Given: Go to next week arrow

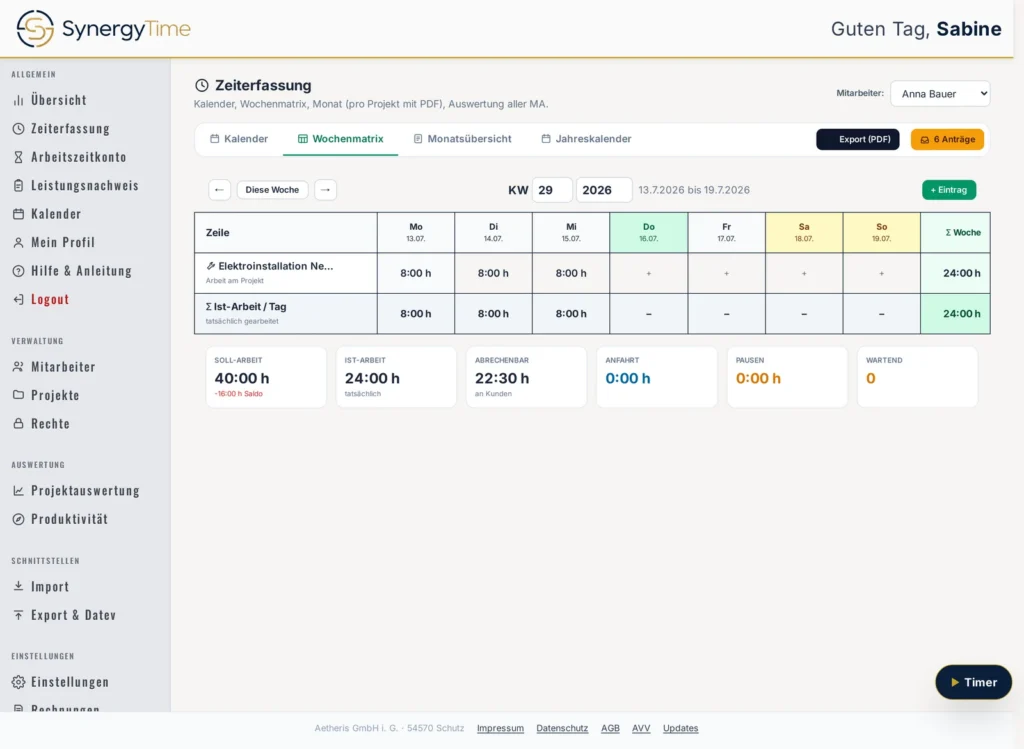Looking at the screenshot, I should [x=325, y=190].
